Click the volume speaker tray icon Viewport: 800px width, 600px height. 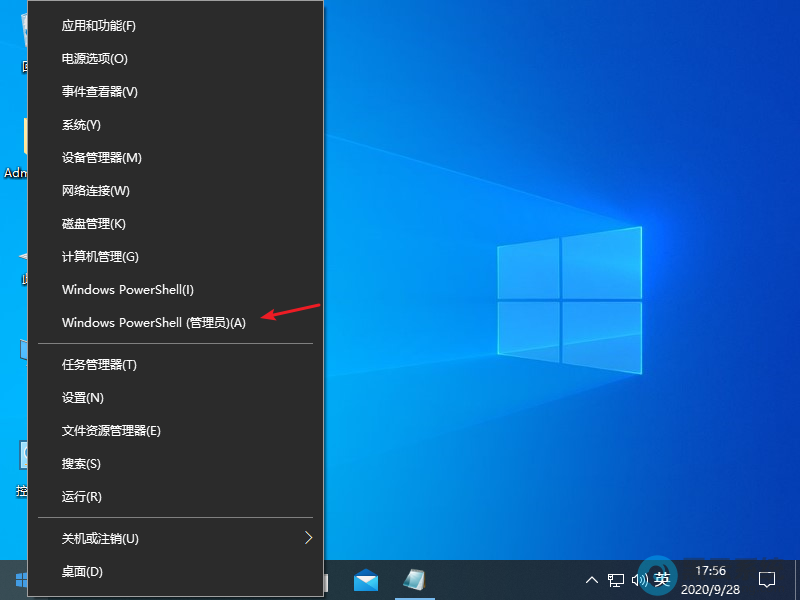click(638, 580)
